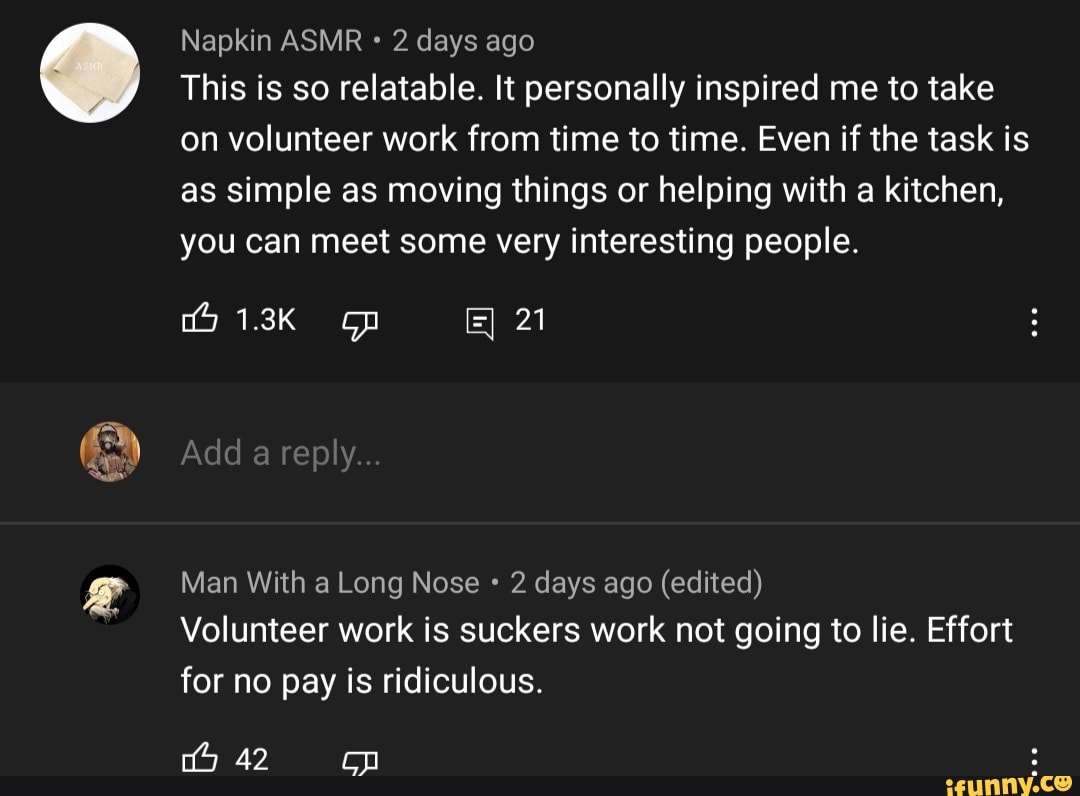Click the Napkin ASMR profile avatar
This screenshot has height=796, width=1080.
click(89, 73)
